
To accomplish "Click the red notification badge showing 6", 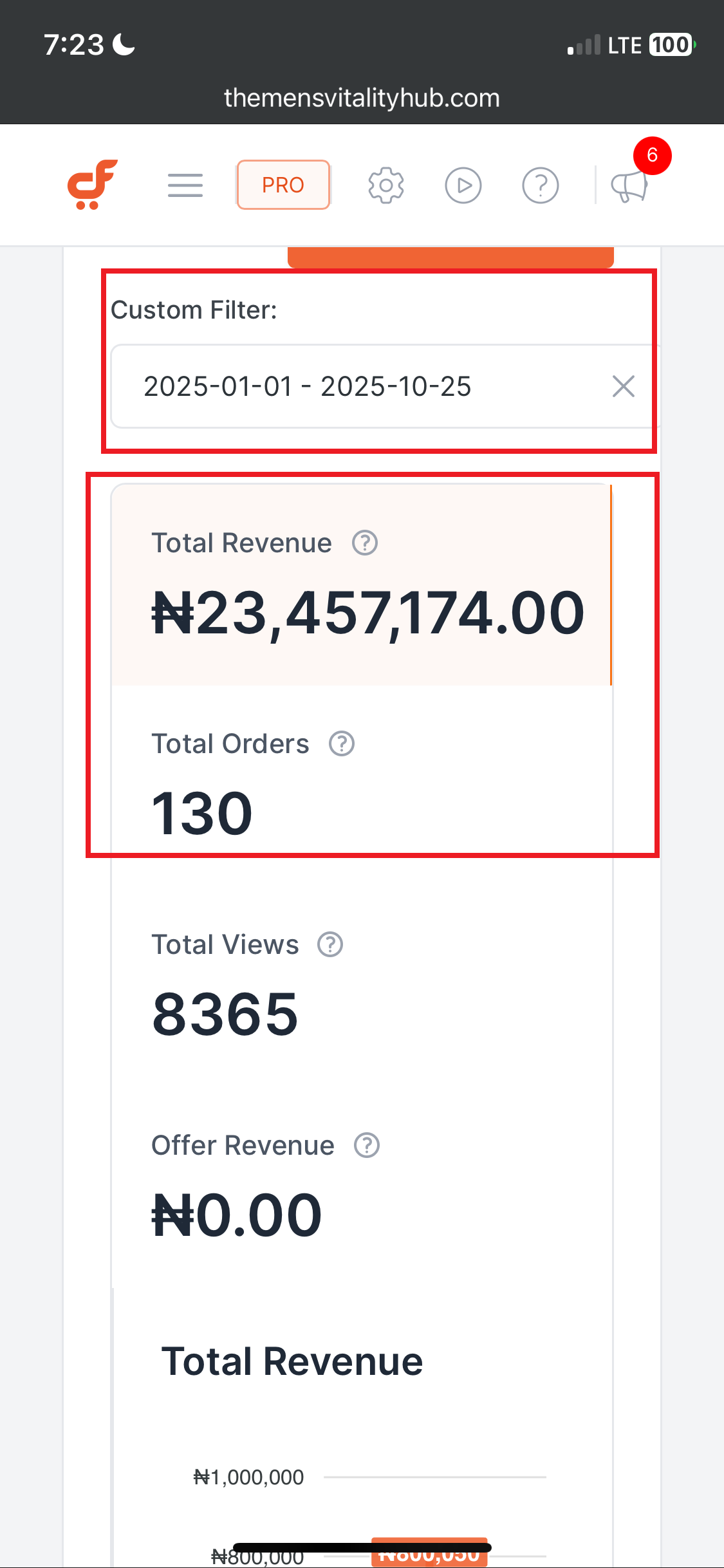I will pos(652,155).
